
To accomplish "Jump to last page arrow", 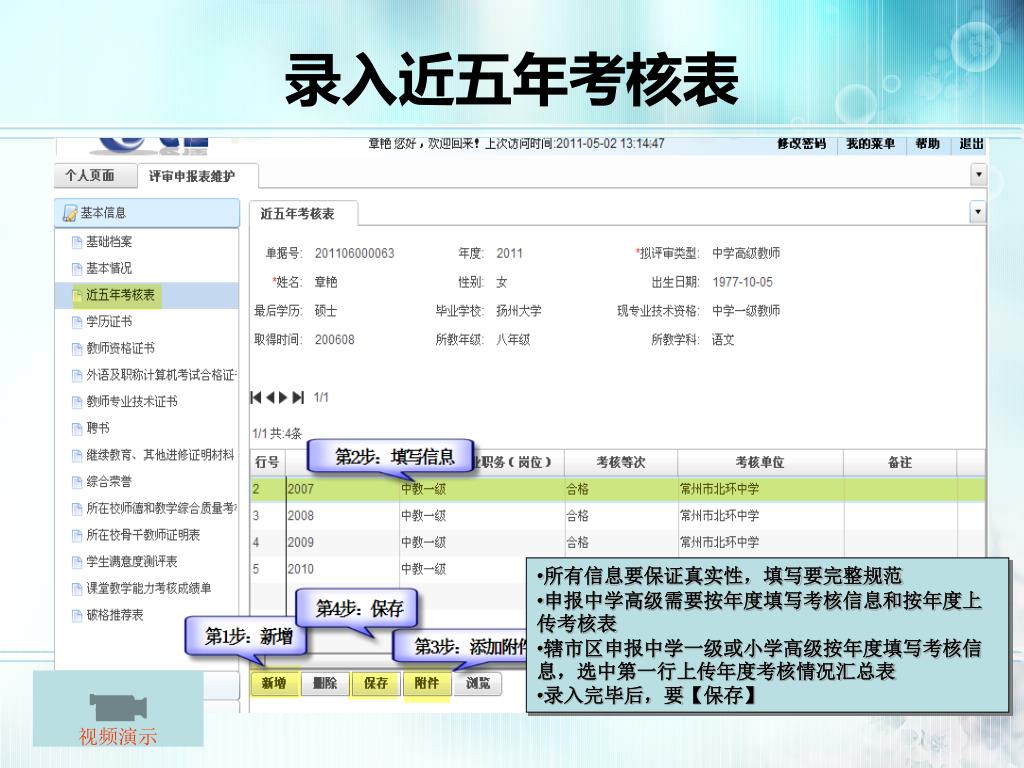I will (298, 397).
